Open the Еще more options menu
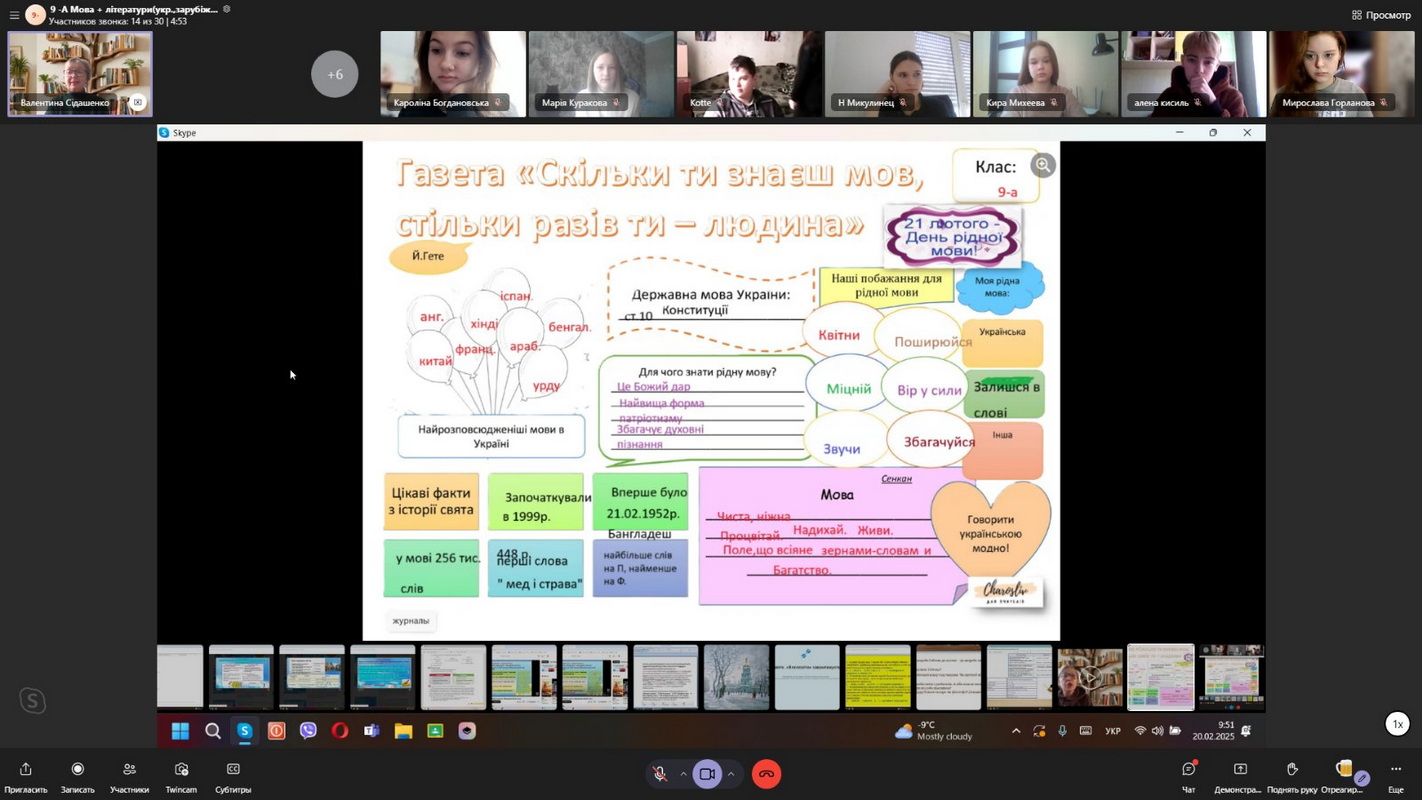The height and width of the screenshot is (800, 1422). [1395, 770]
